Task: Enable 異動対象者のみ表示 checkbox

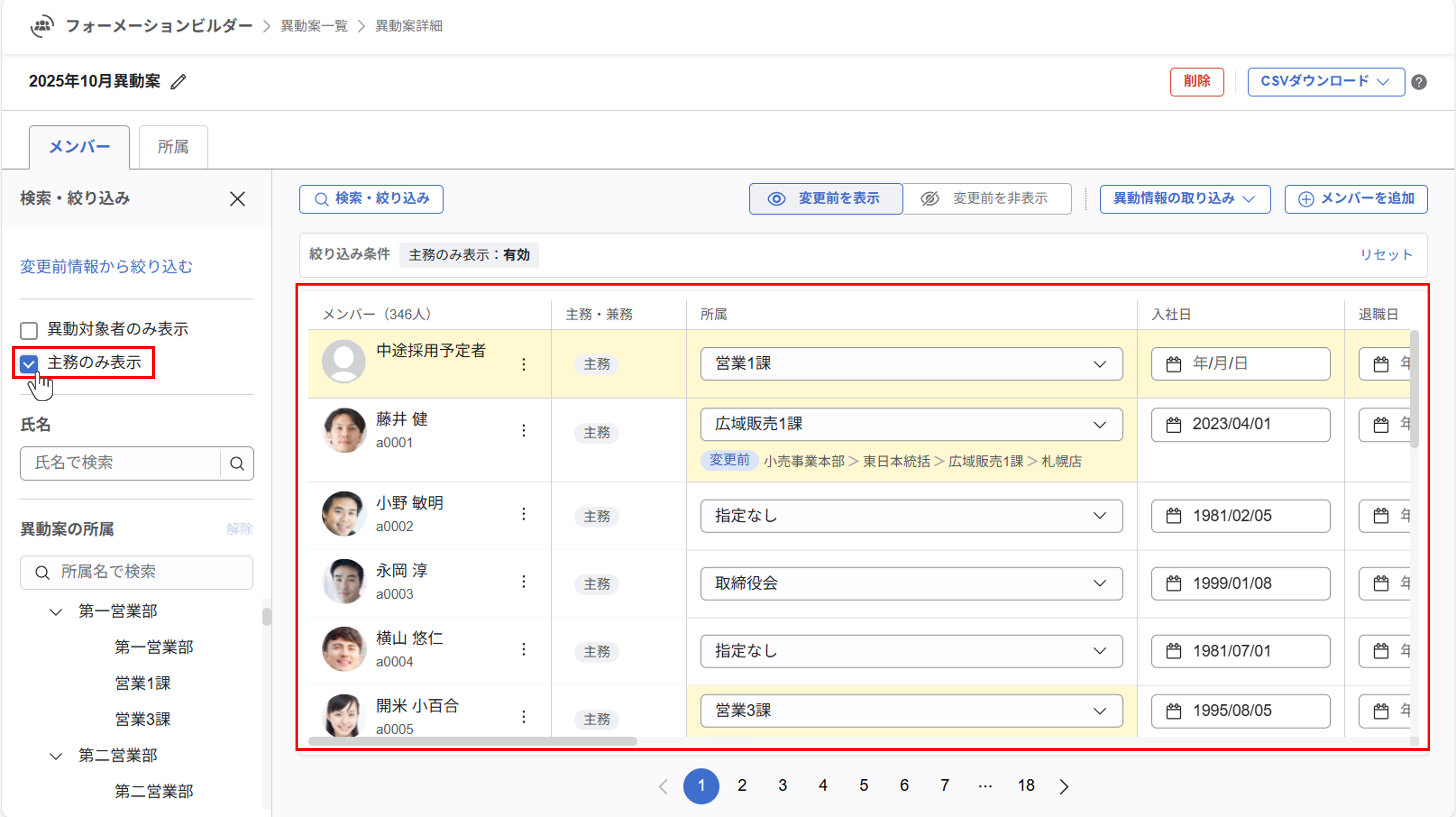Action: [29, 330]
